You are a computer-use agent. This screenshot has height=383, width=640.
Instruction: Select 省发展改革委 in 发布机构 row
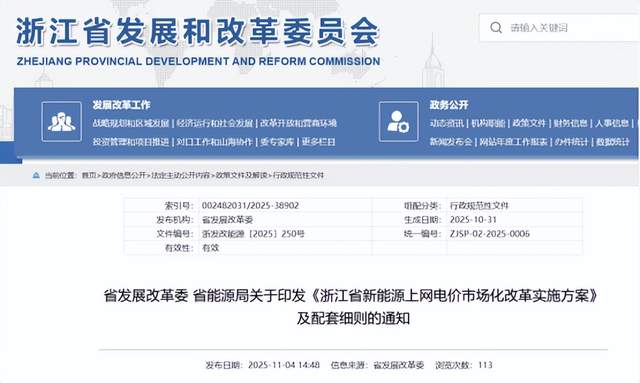[x=227, y=220]
